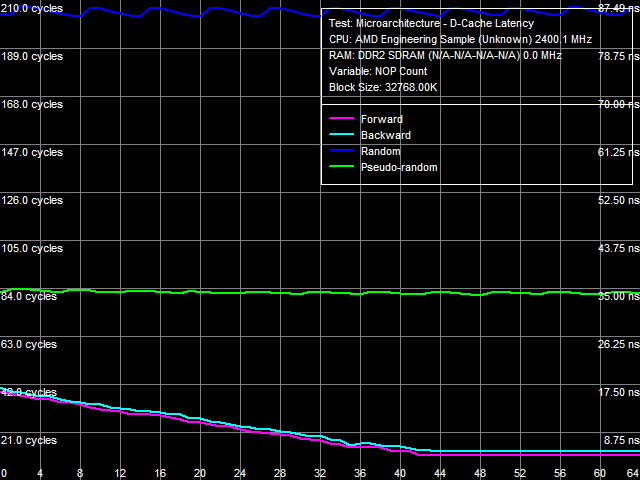Click the 32 tick on the horizontal axis

(320, 473)
